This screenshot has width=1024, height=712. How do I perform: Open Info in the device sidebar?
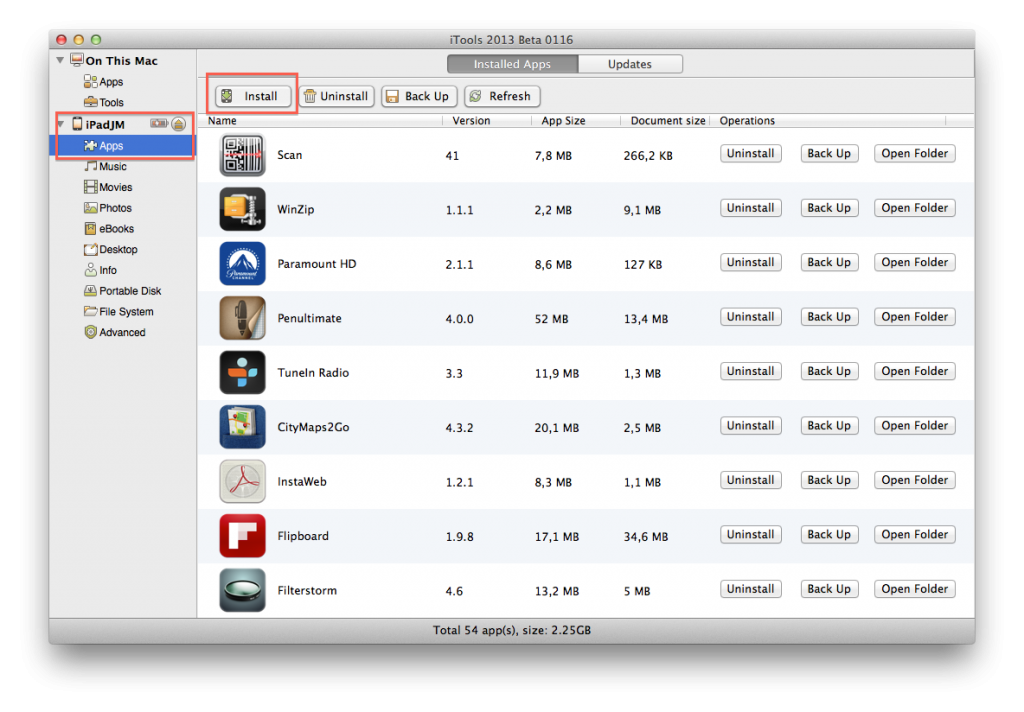[101, 270]
